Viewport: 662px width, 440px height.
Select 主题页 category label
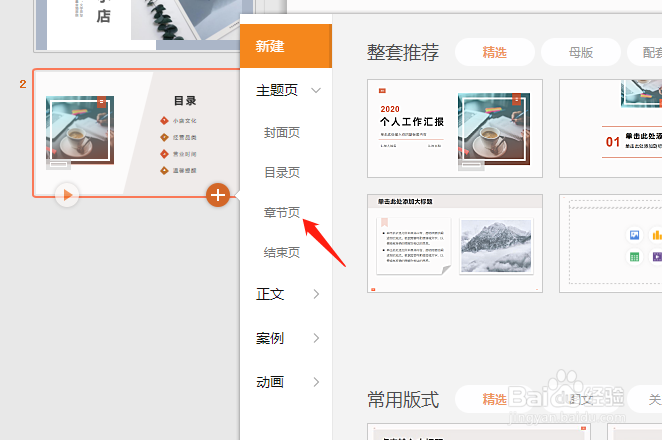277,90
